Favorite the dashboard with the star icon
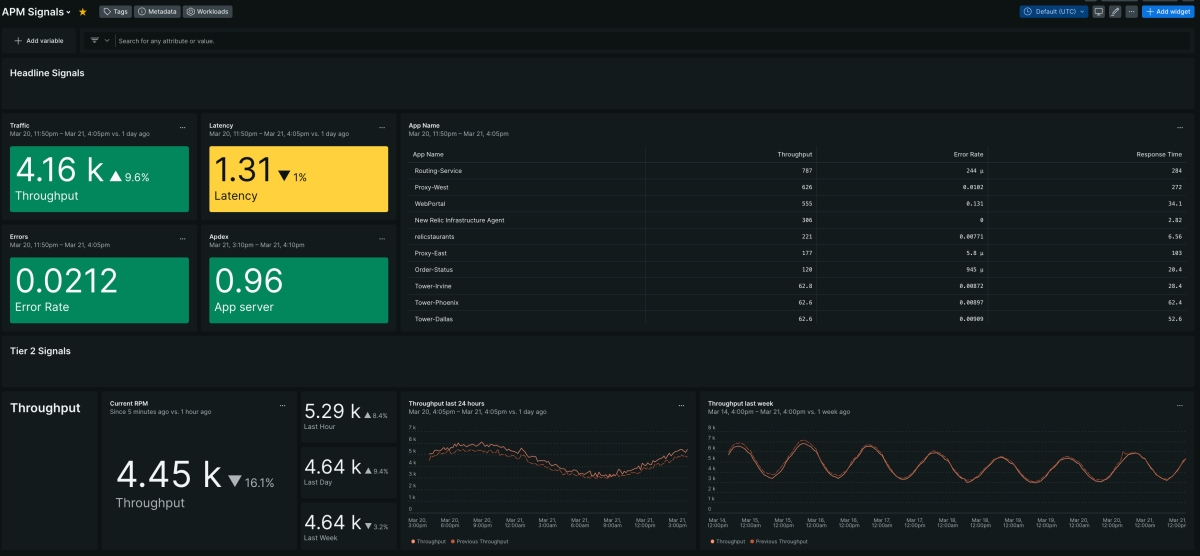 (82, 12)
